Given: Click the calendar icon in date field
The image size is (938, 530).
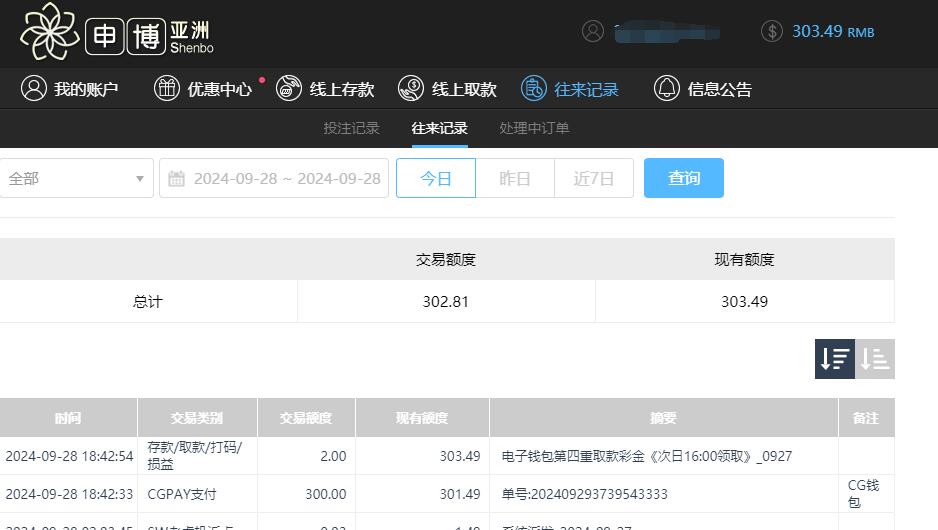Looking at the screenshot, I should (x=176, y=178).
